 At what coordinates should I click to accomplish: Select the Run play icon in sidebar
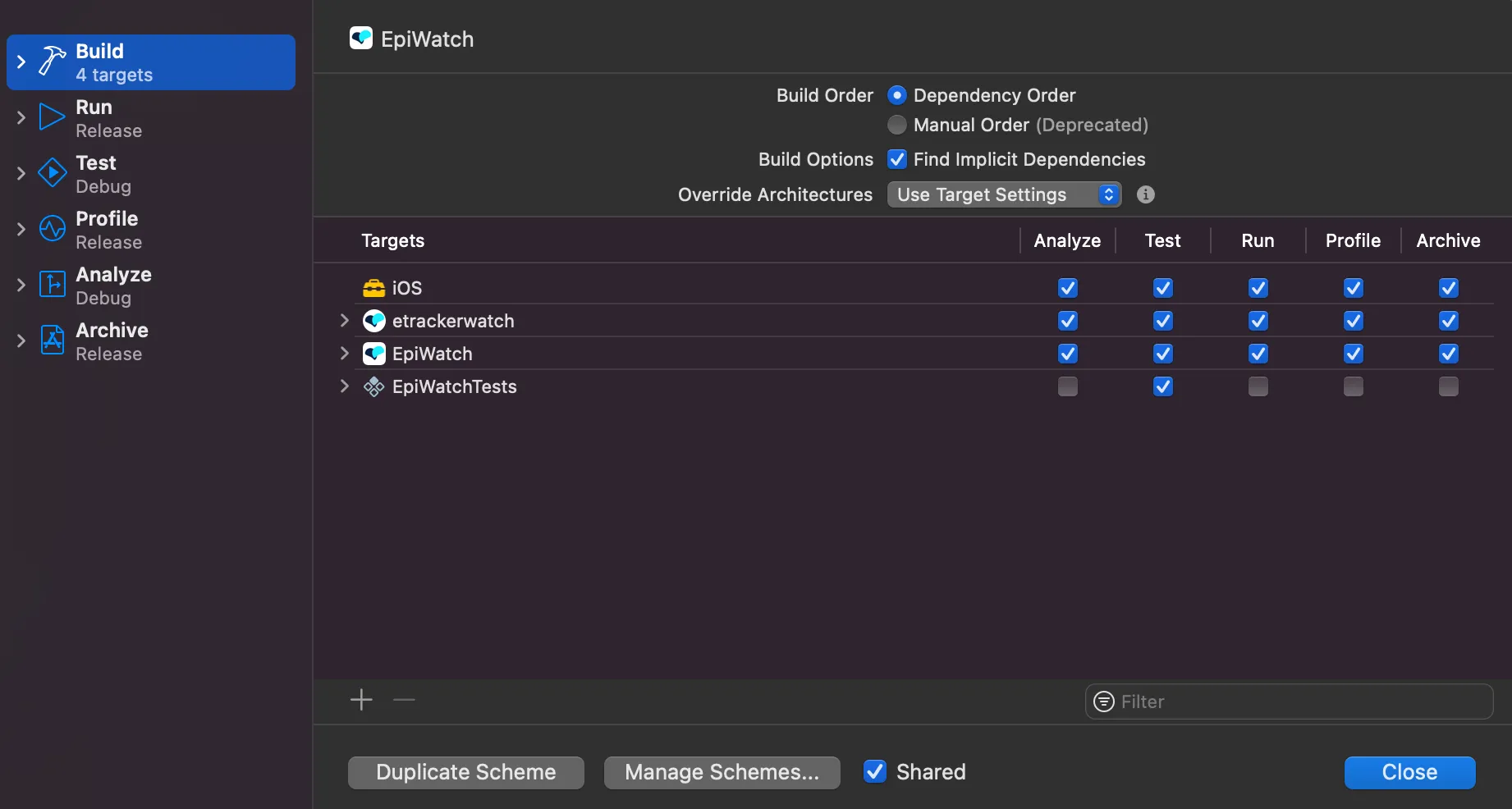pos(51,117)
